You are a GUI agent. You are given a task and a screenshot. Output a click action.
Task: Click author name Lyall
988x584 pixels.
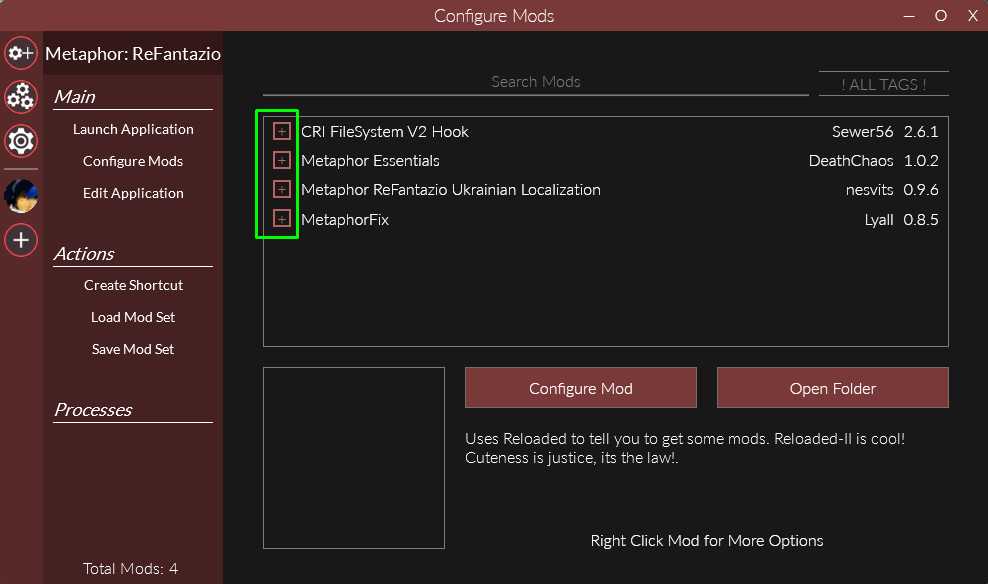tap(879, 220)
